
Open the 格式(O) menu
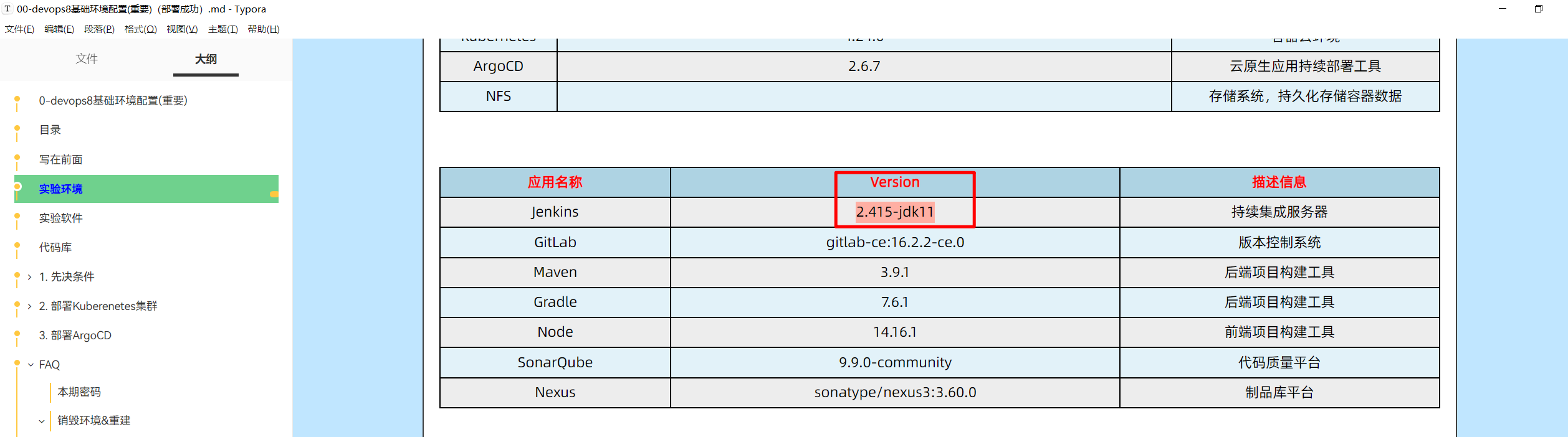[x=140, y=29]
